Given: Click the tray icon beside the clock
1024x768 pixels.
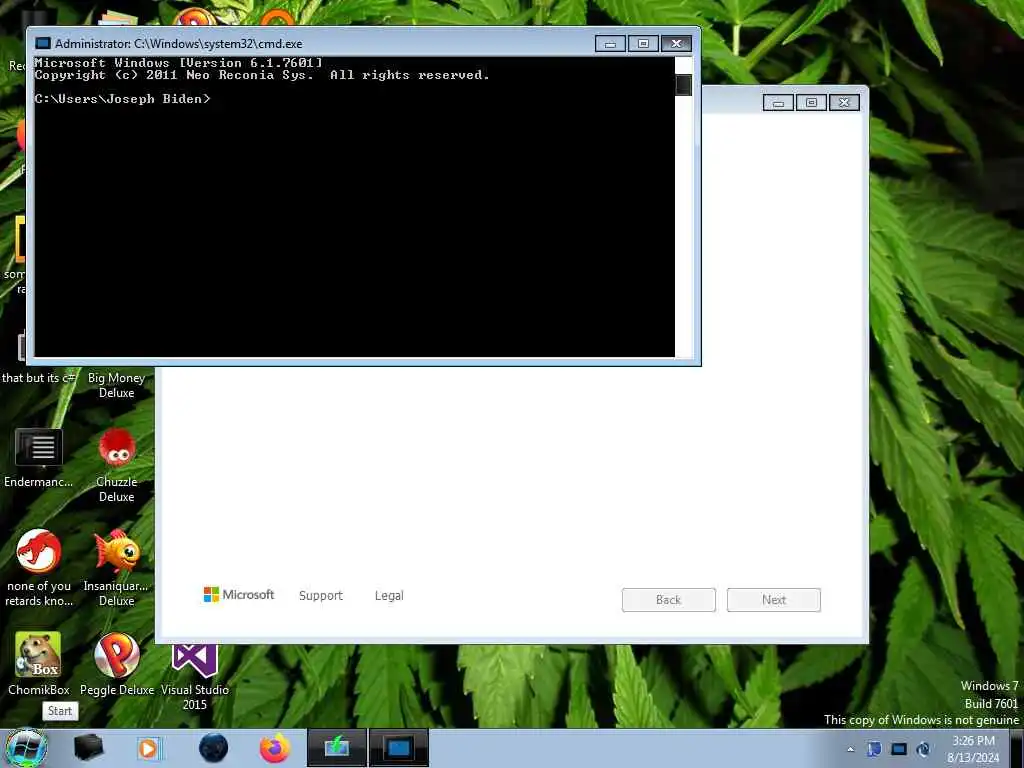Looking at the screenshot, I should point(923,749).
